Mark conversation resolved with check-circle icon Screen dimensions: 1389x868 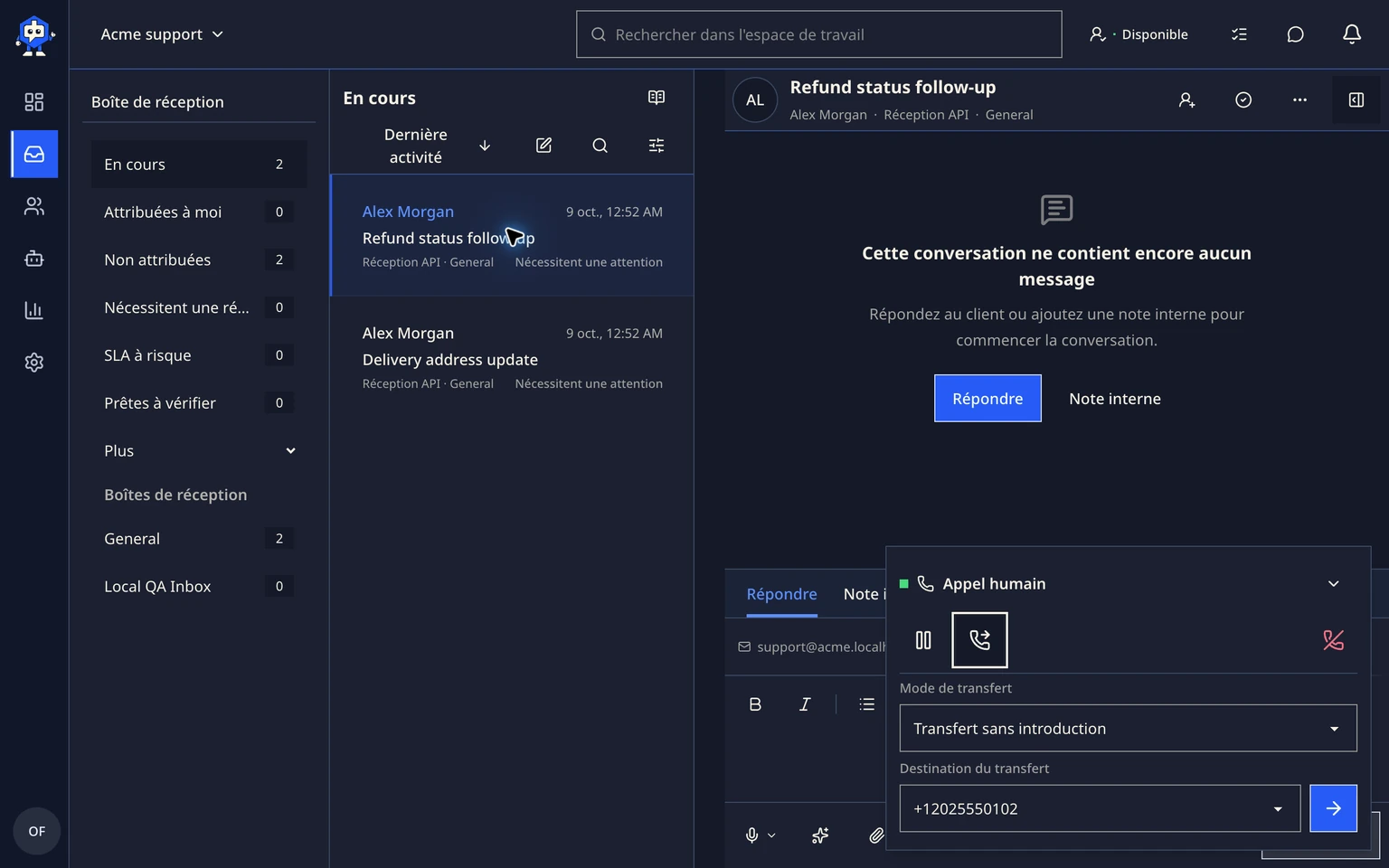pyautogui.click(x=1243, y=100)
